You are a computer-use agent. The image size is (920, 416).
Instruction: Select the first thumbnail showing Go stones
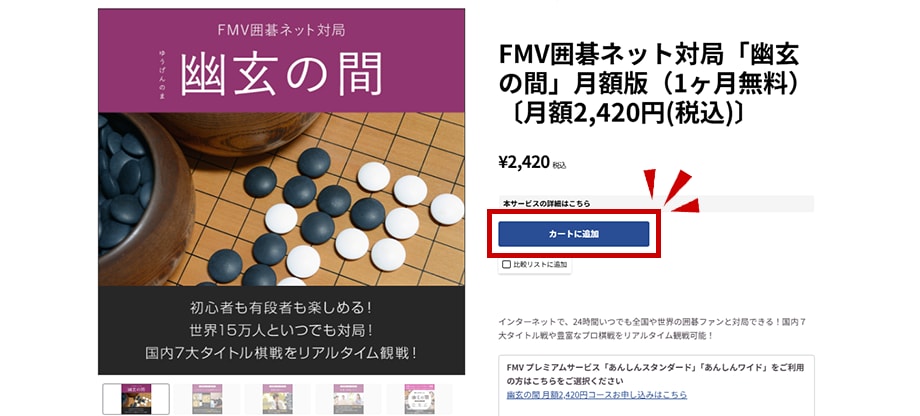click(136, 399)
